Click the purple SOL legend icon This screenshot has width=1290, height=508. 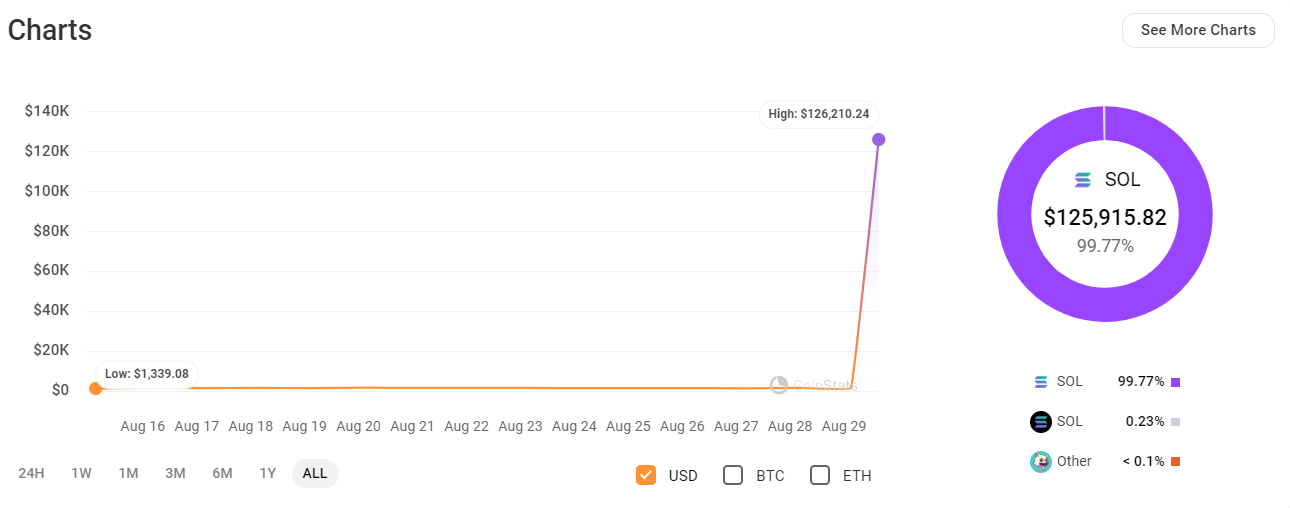1041,382
